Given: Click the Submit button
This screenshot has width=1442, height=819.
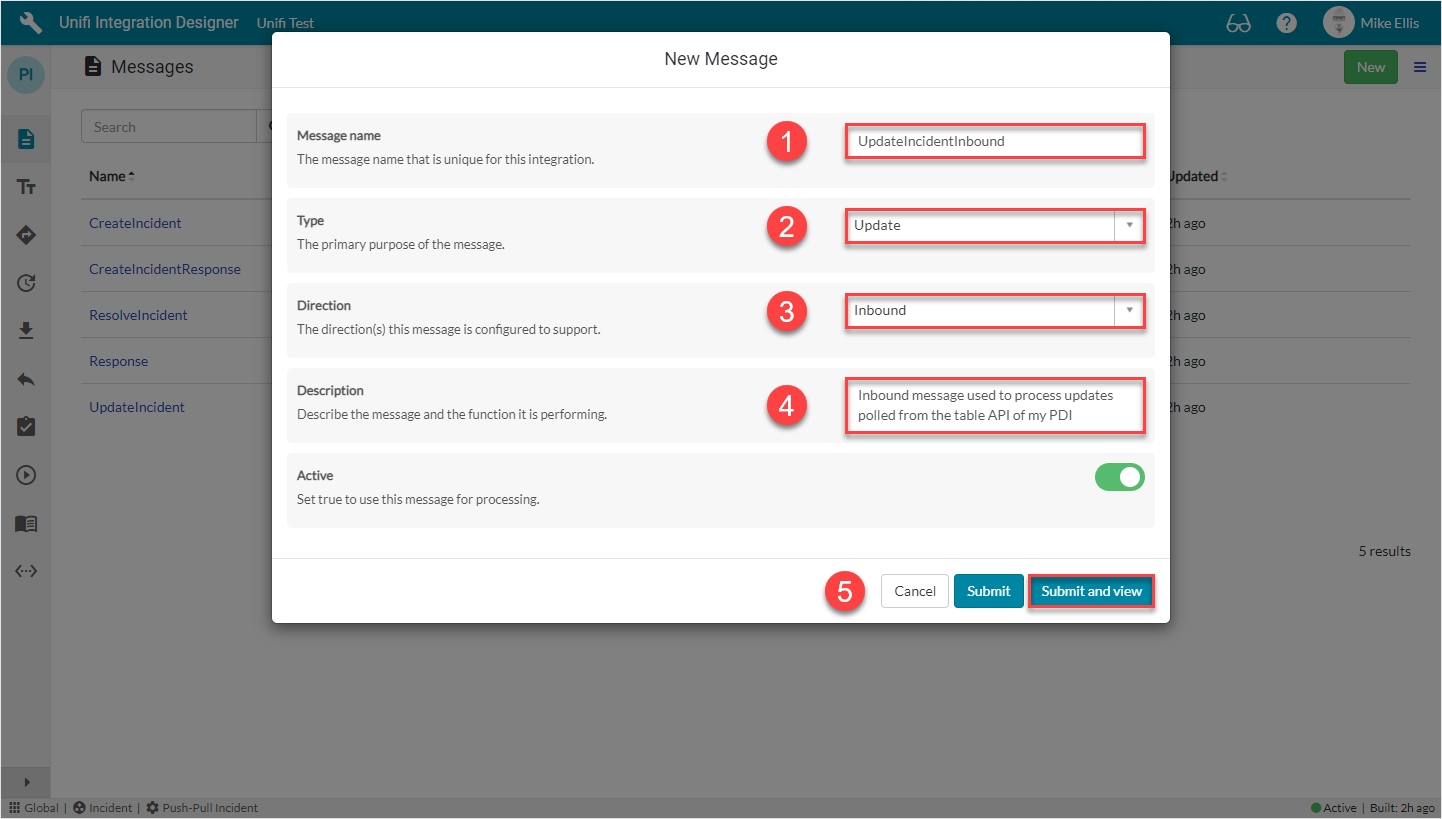Looking at the screenshot, I should (x=988, y=591).
